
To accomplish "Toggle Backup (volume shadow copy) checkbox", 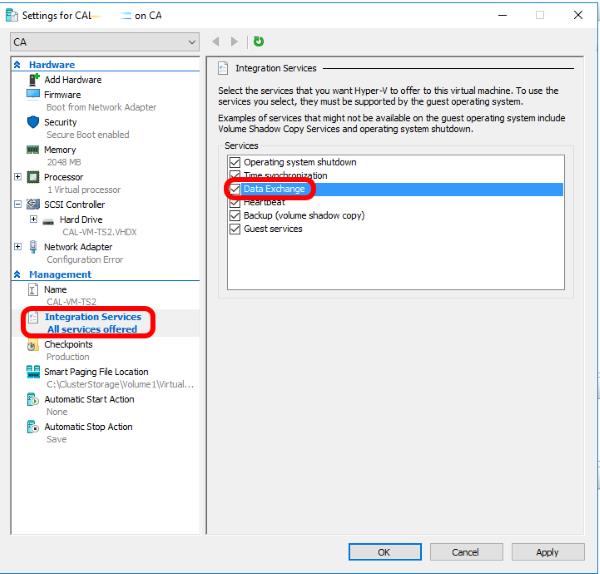I will (x=236, y=215).
